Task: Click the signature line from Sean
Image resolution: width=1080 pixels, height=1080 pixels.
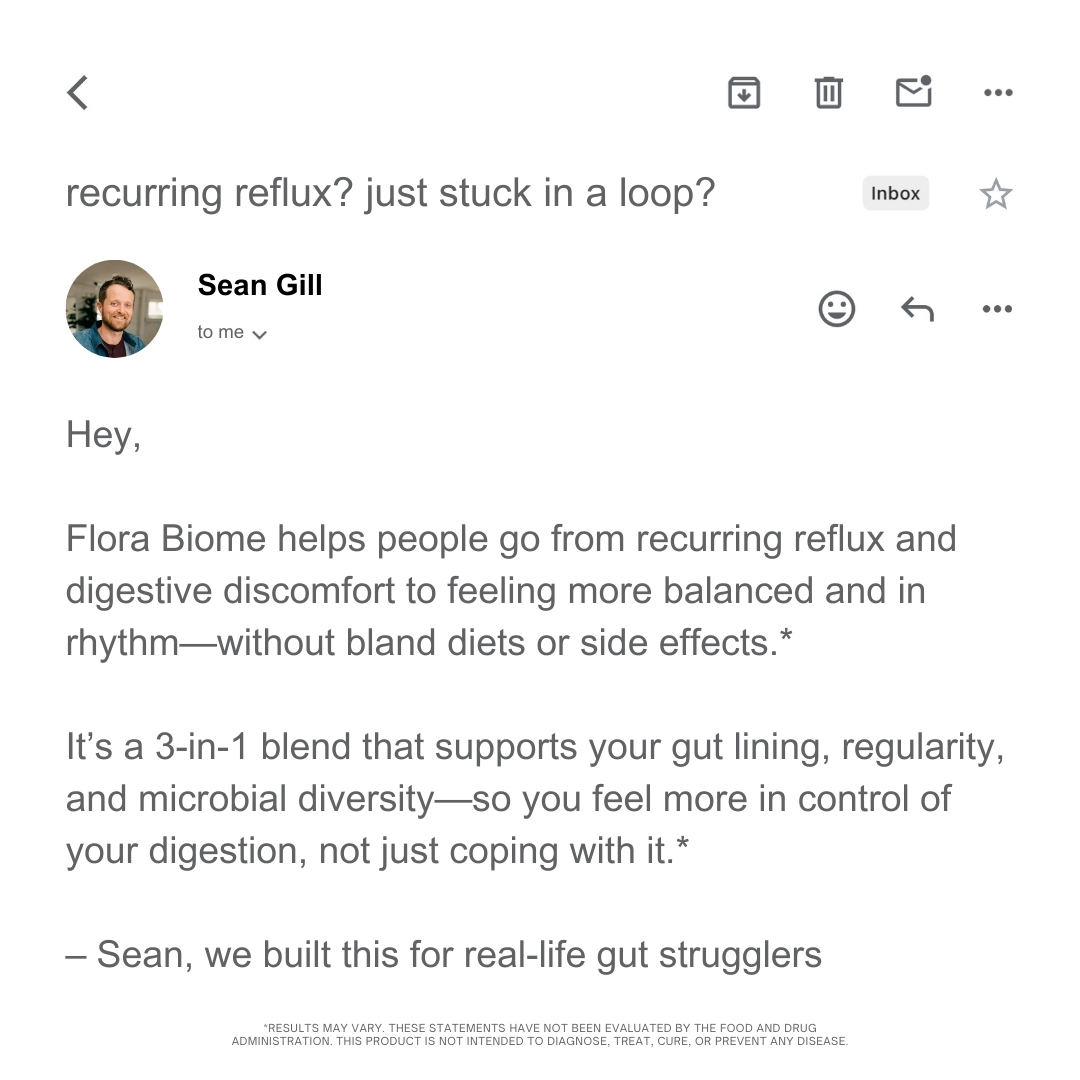Action: coord(444,955)
